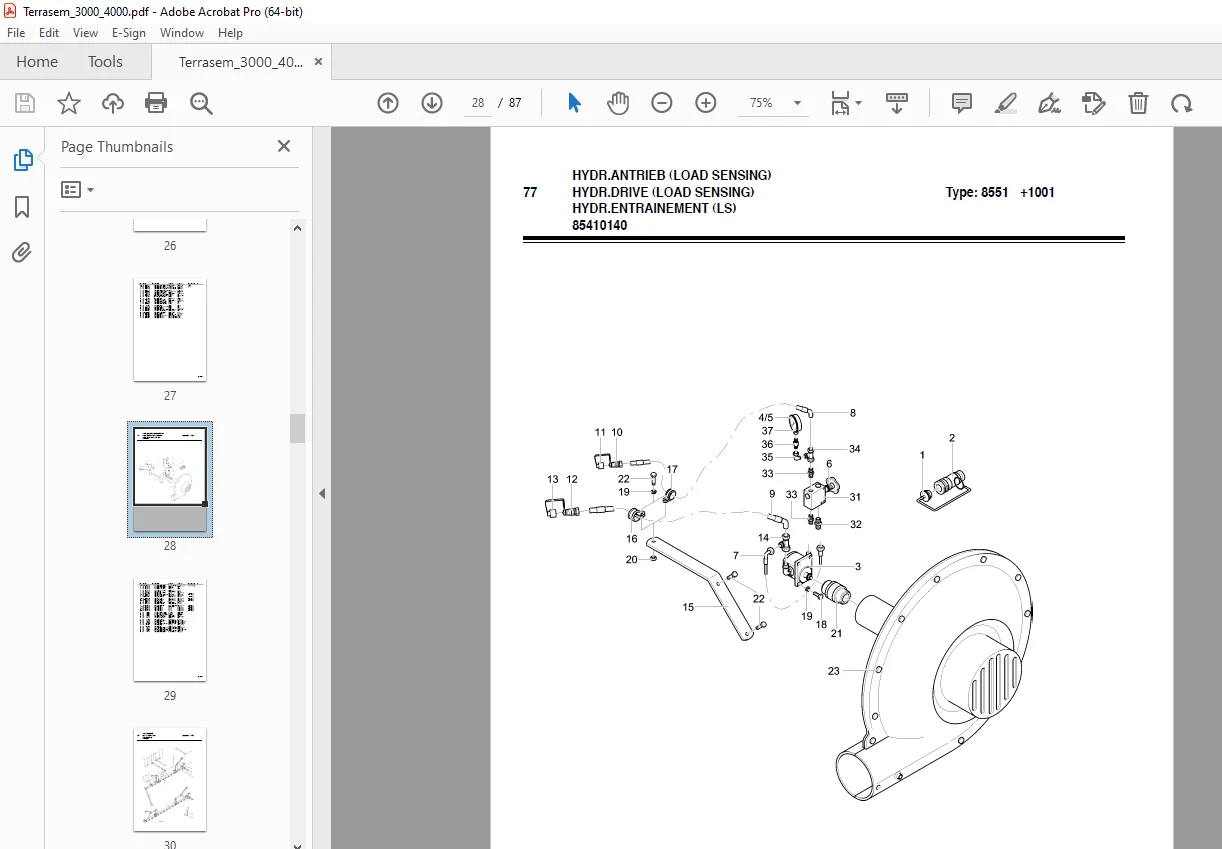Screen dimensions: 1222x849
Task: Open thumbnail options dropdown menu
Action: click(x=78, y=189)
